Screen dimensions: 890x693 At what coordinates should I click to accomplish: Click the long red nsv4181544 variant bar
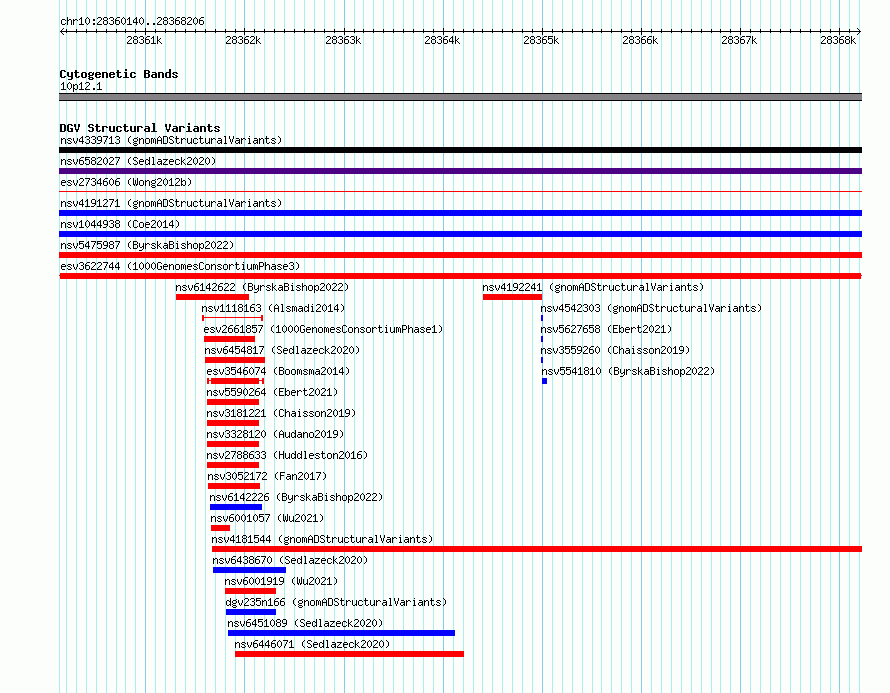coord(537,549)
